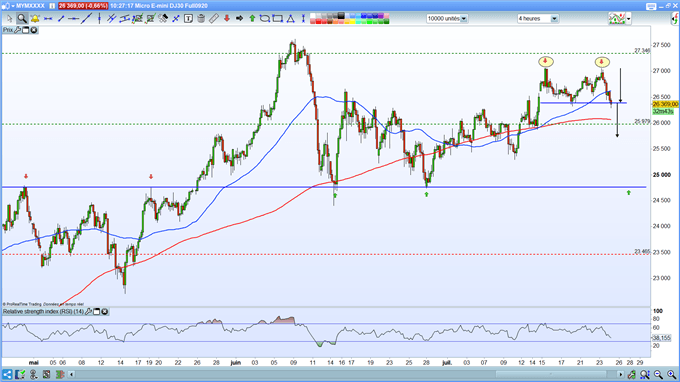Click the Relative strength index (RSI) label
Screen dimensions: 680x382
(43, 311)
